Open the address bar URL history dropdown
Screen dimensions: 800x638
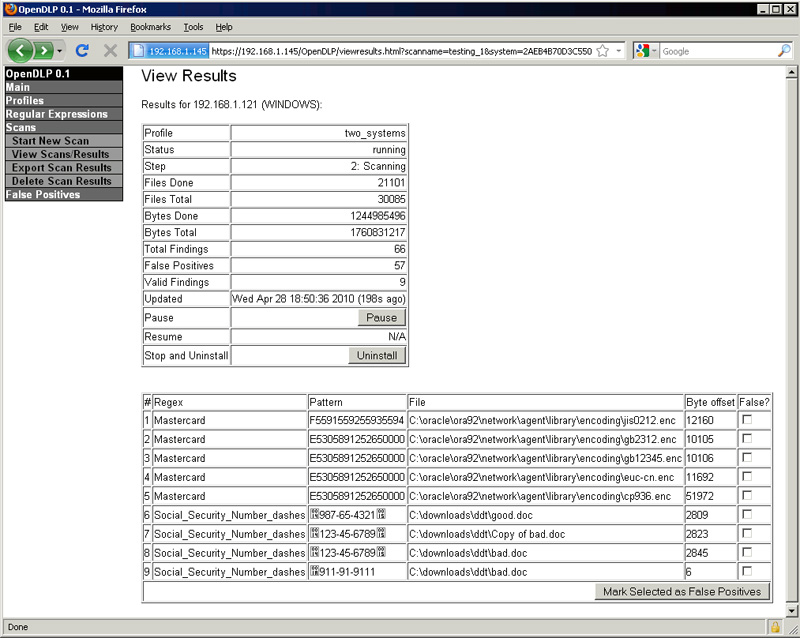[x=619, y=51]
